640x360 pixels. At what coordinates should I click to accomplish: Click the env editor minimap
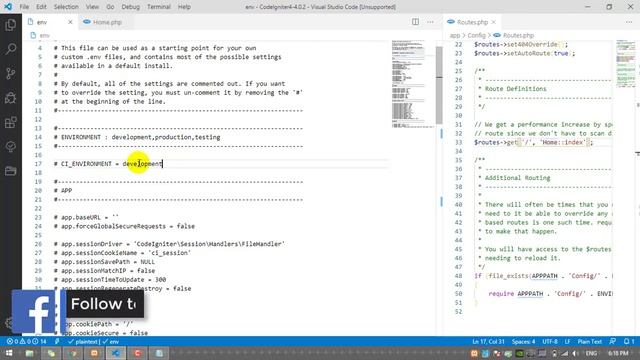[412, 84]
